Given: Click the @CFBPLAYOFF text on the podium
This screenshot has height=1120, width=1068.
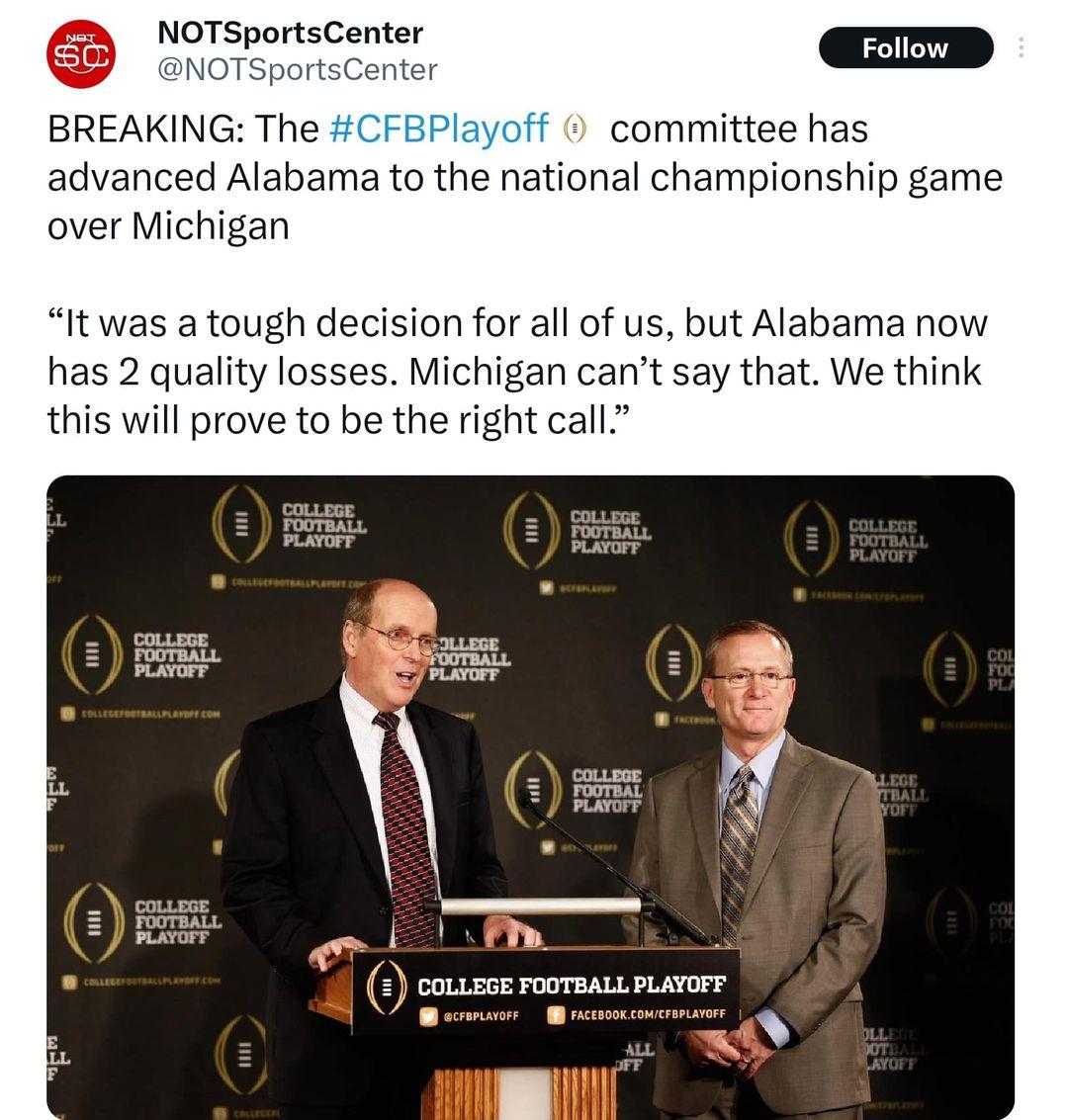Looking at the screenshot, I should 480,1015.
